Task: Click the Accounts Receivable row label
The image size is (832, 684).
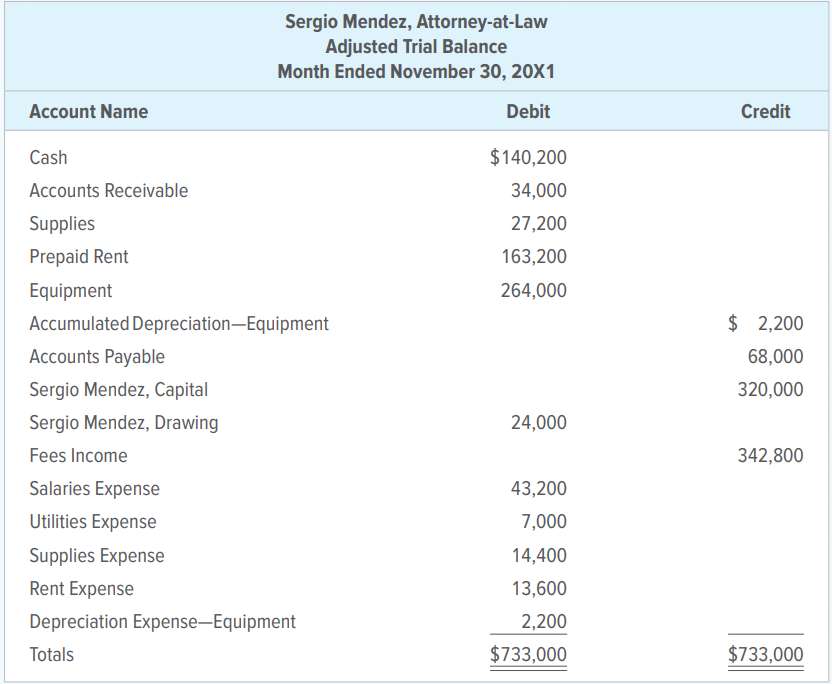Action: click(109, 191)
